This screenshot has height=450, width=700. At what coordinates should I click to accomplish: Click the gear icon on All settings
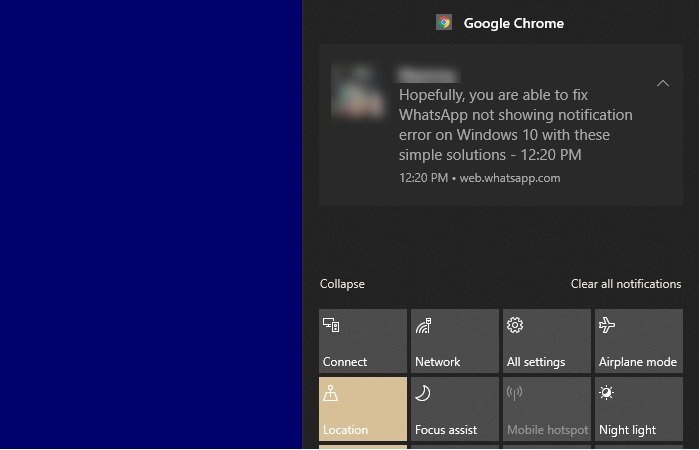pyautogui.click(x=515, y=325)
